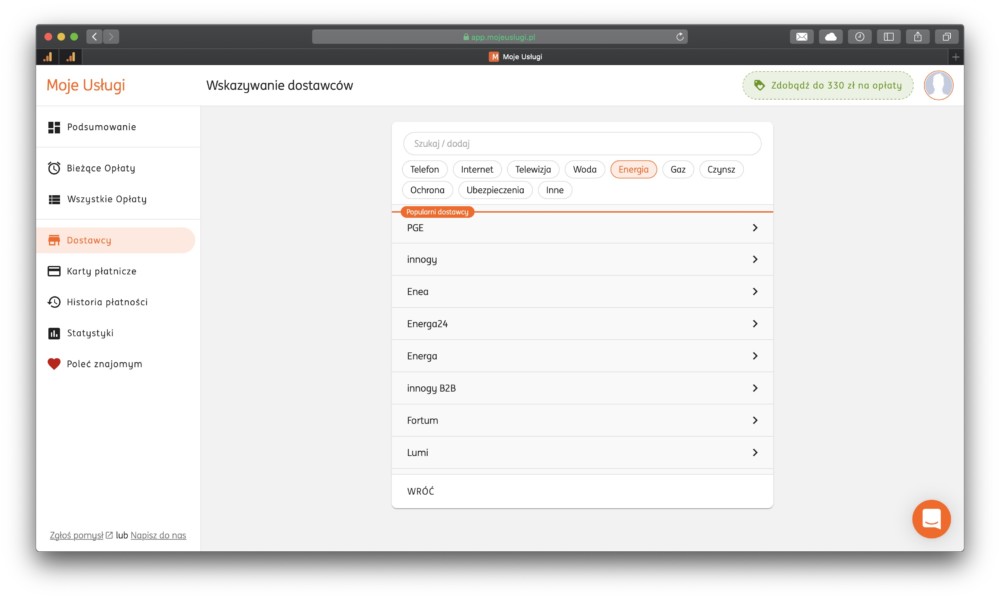Screen dimensions: 1000x599
Task: Open Wszystkie Opłaty from the sidebar
Action: pyautogui.click(x=107, y=200)
